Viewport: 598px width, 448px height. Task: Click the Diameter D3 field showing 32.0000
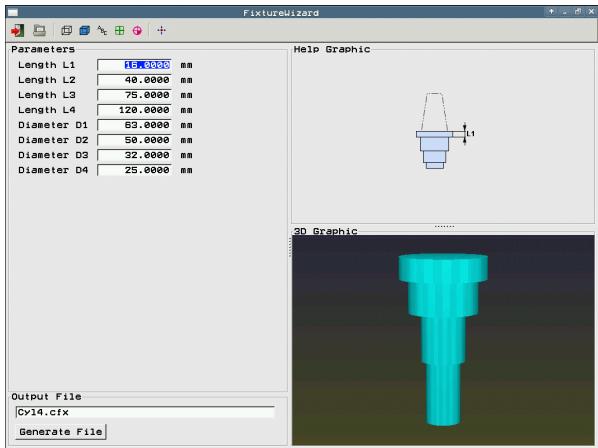pyautogui.click(x=134, y=155)
